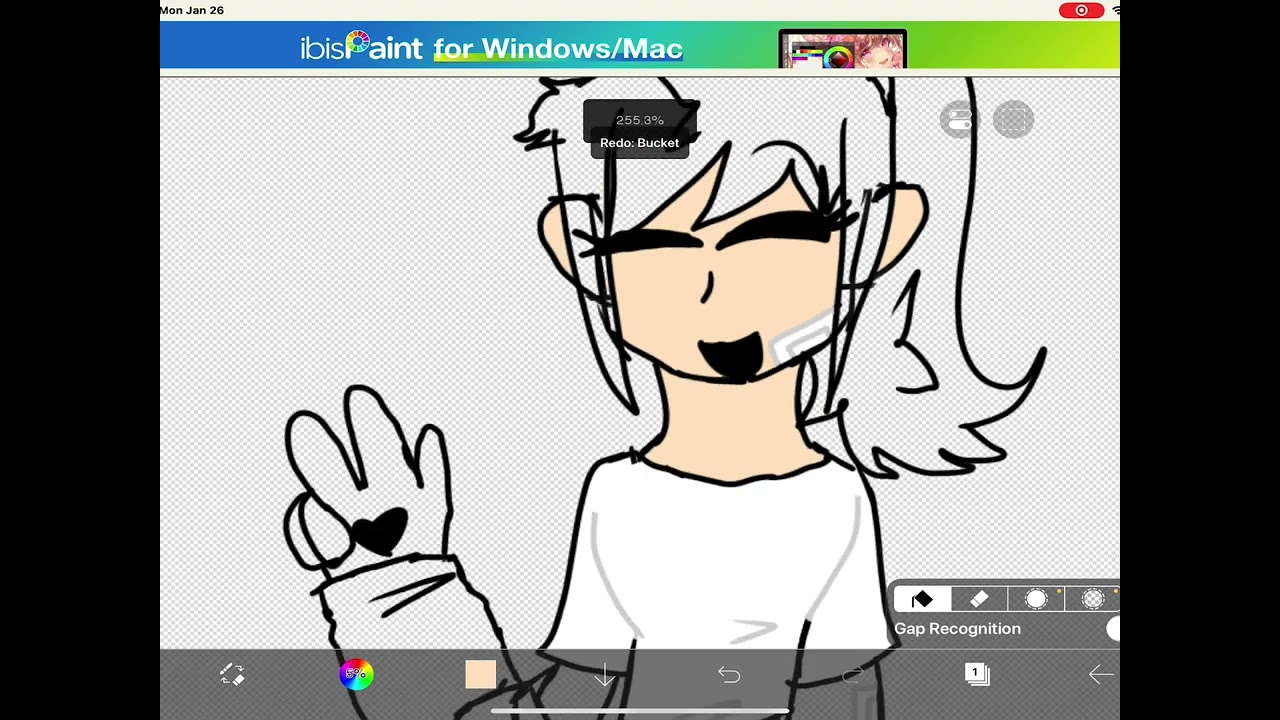Tap the red screen recording indicator
The image size is (1280, 720).
tap(1081, 10)
